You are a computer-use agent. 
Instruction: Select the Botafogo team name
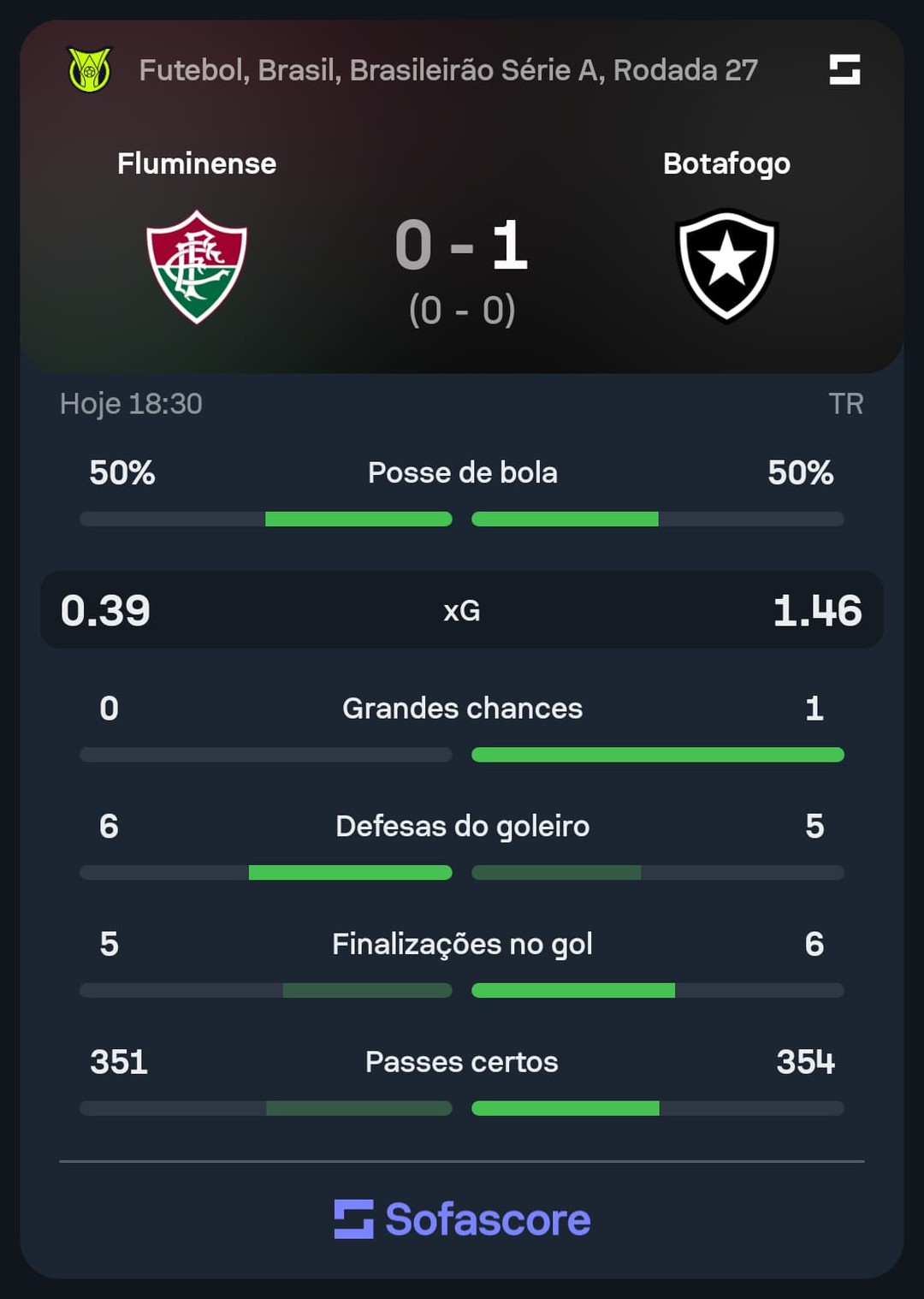tap(726, 163)
